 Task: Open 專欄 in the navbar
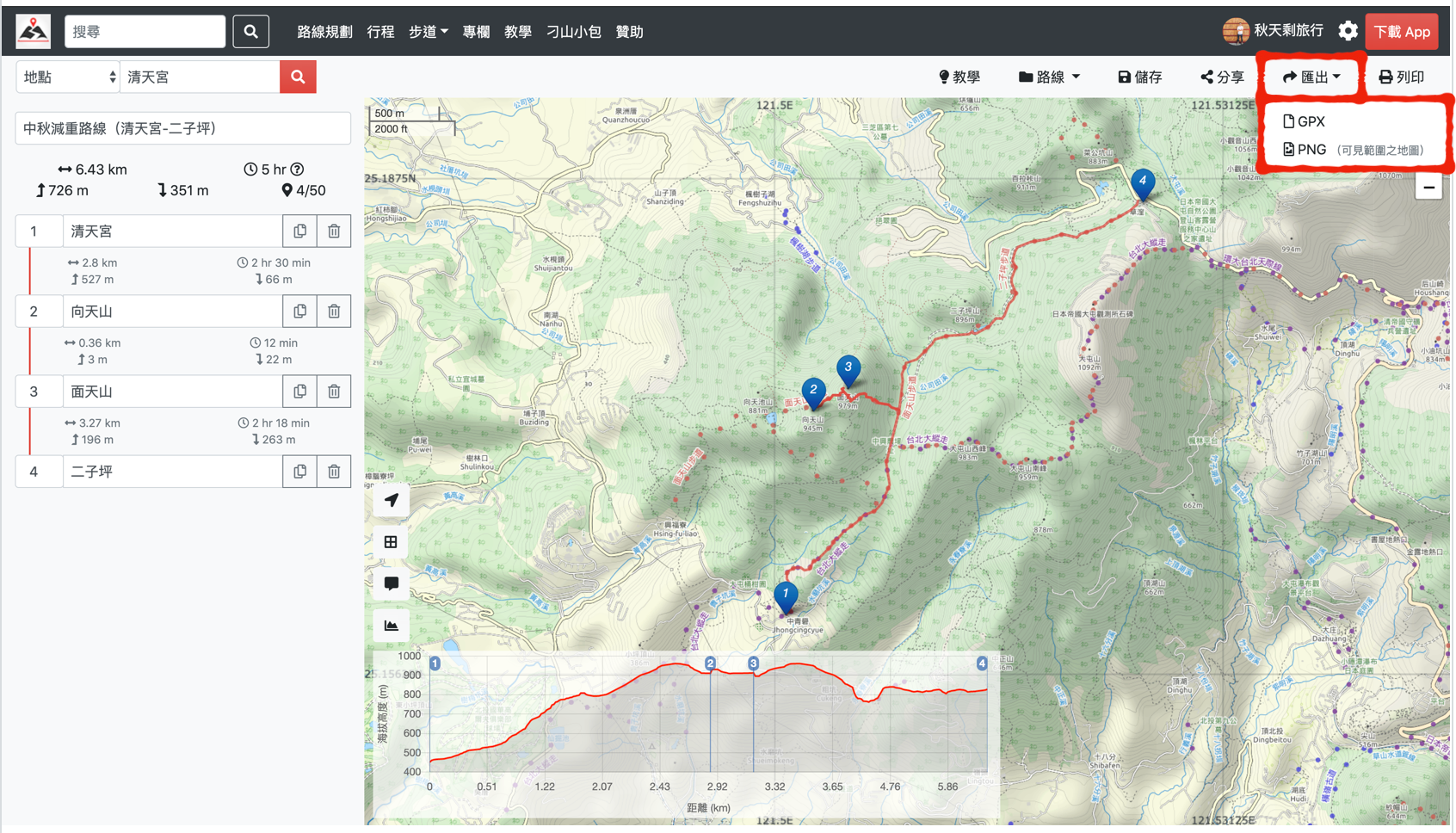click(x=476, y=31)
